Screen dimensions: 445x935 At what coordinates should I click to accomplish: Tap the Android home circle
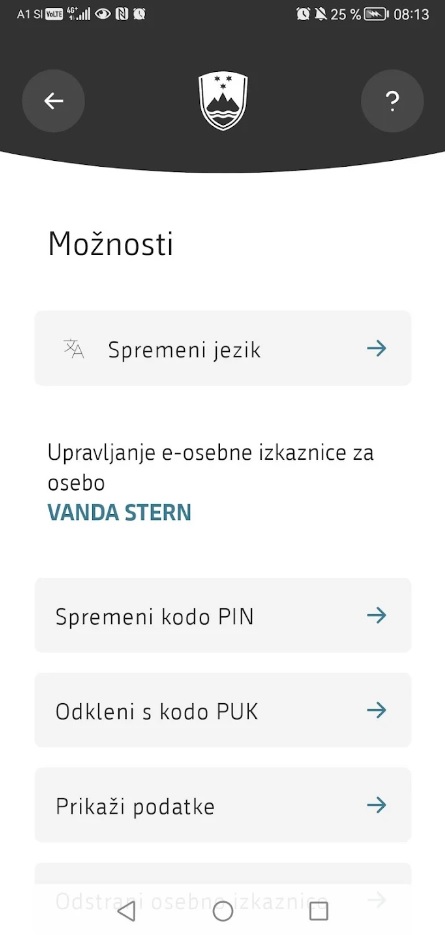[222, 911]
